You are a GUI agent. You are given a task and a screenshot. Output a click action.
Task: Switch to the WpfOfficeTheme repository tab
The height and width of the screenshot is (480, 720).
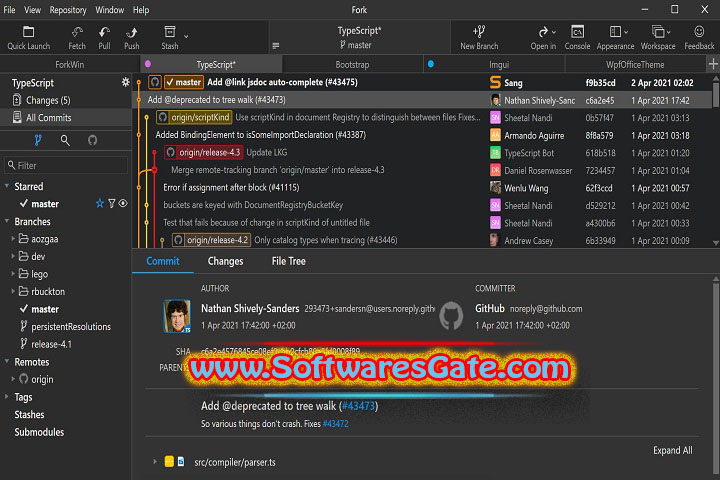click(x=636, y=64)
